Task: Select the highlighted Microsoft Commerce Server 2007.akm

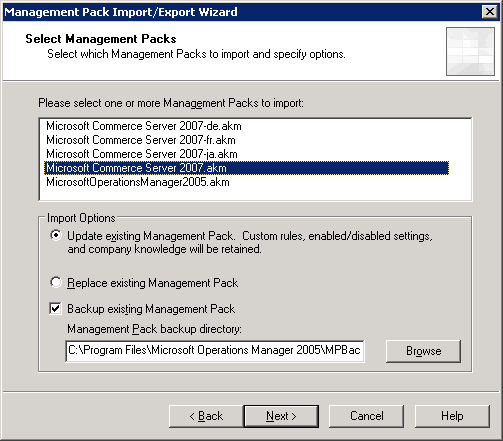Action: pyautogui.click(x=246, y=168)
